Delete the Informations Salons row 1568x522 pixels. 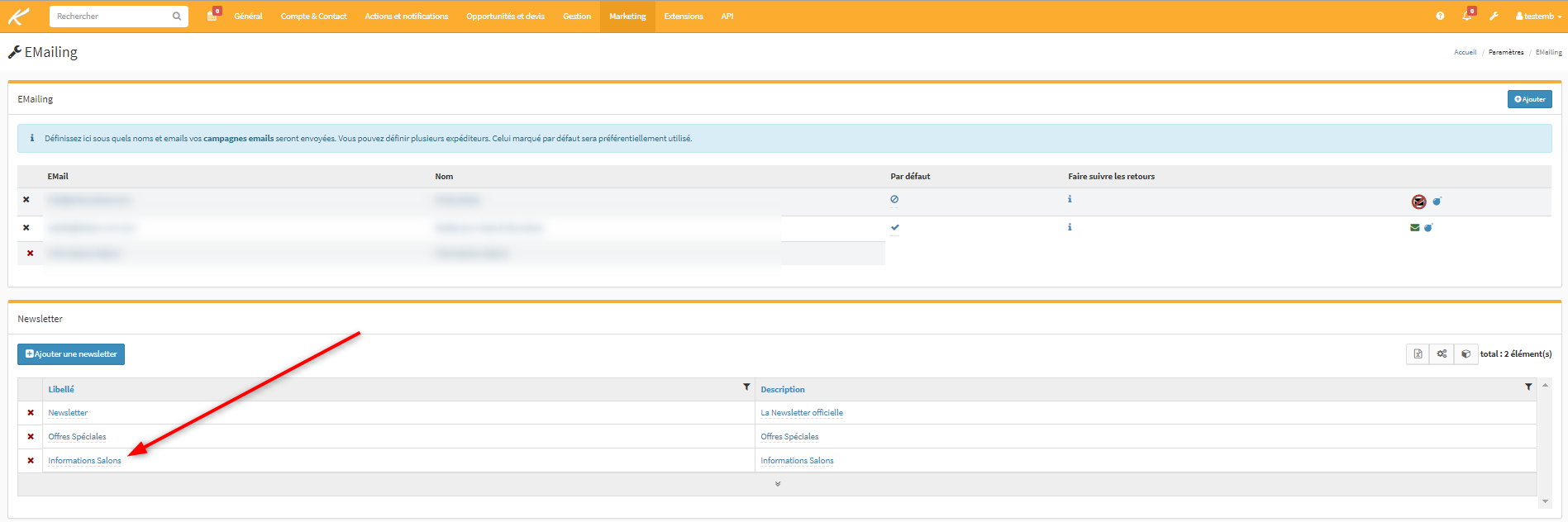[x=31, y=461]
